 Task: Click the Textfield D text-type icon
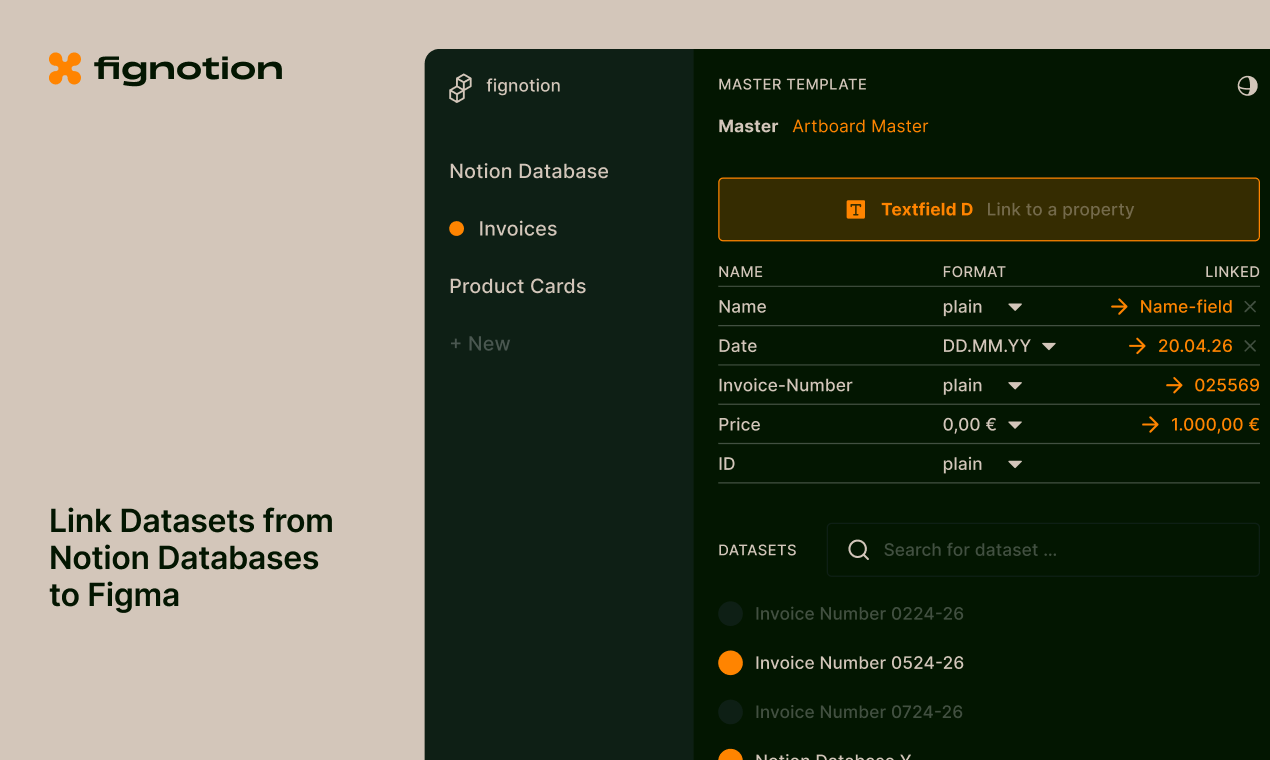pyautogui.click(x=856, y=209)
